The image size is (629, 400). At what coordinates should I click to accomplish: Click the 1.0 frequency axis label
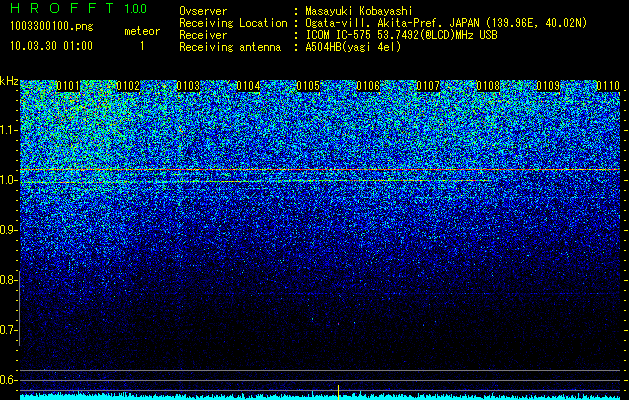coord(8,180)
